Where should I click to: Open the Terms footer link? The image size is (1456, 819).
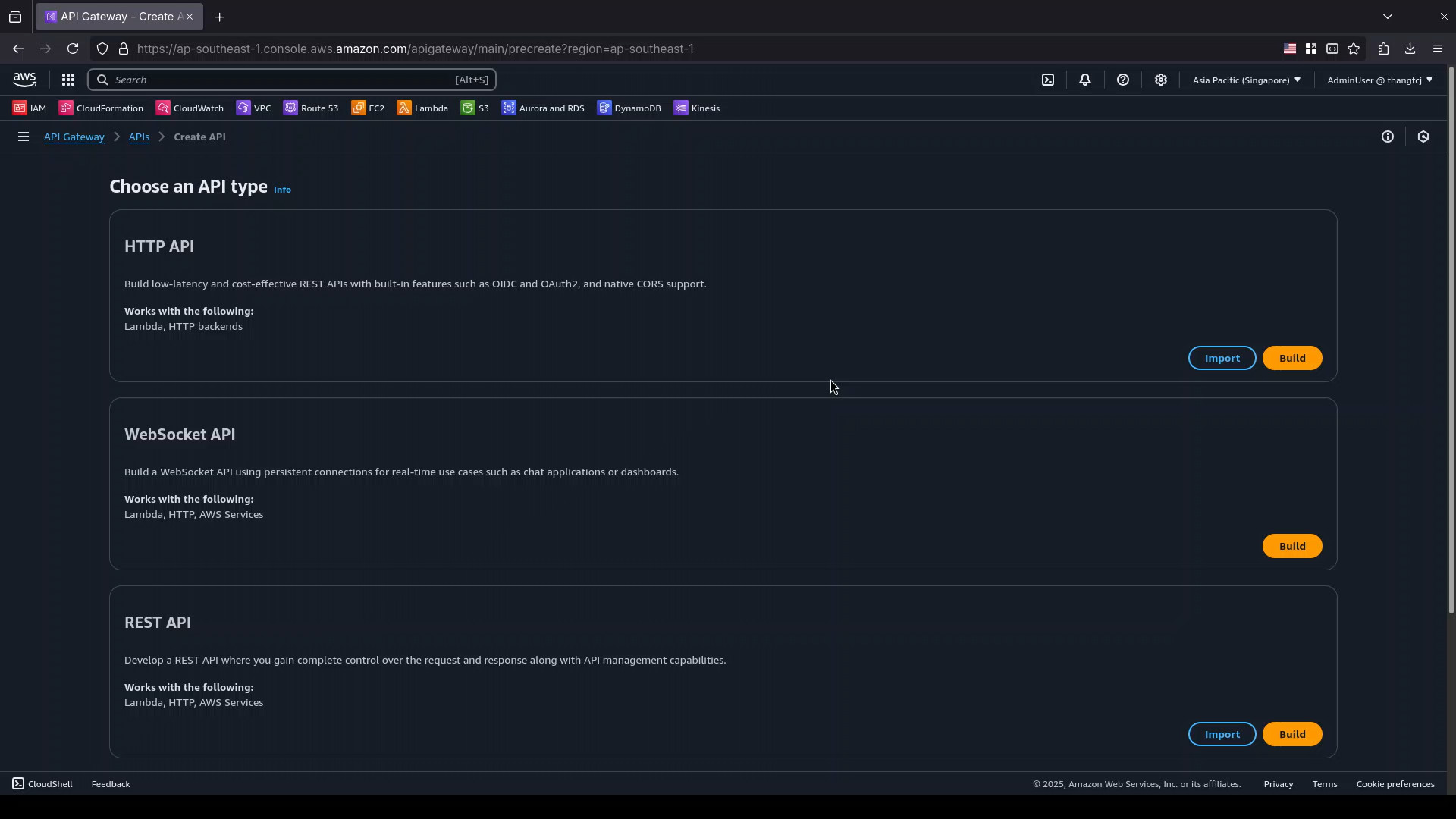pyautogui.click(x=1325, y=784)
